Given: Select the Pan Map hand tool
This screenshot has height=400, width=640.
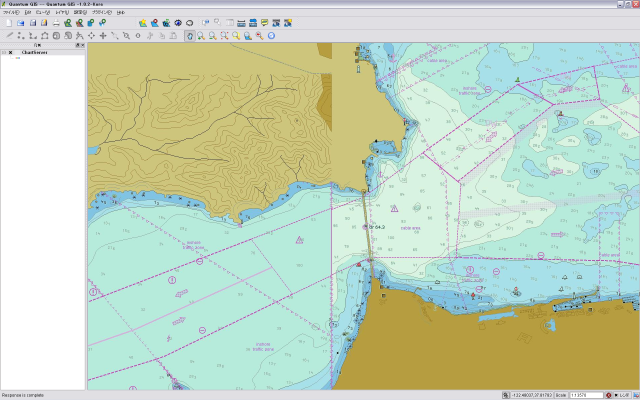Looking at the screenshot, I should point(190,35).
